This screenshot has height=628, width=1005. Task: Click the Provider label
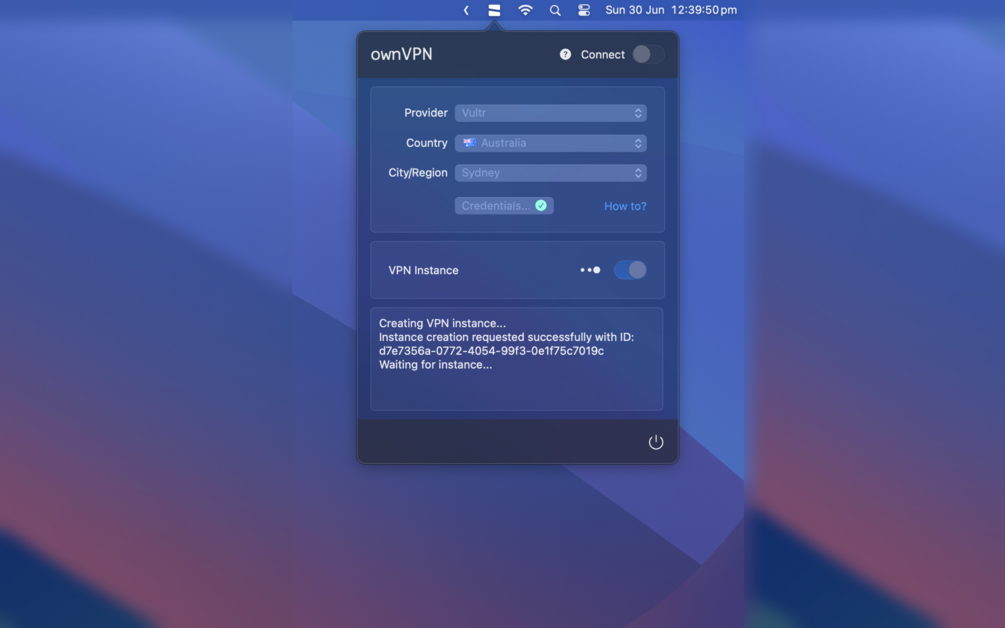click(426, 113)
